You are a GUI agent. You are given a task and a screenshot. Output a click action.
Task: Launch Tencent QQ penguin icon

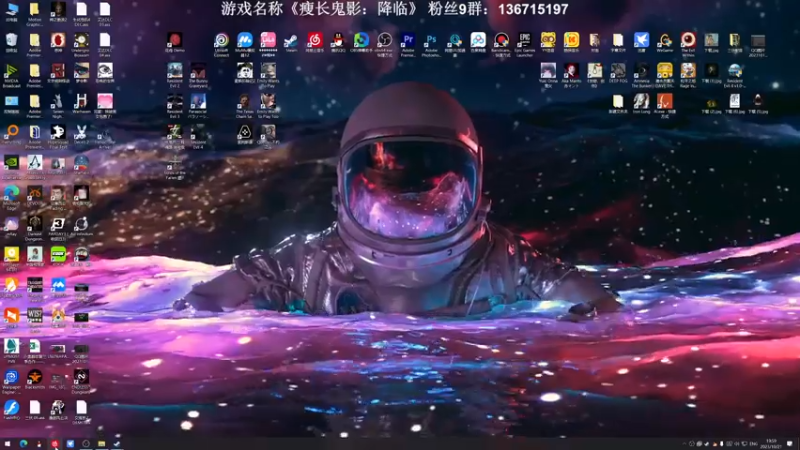(x=338, y=43)
